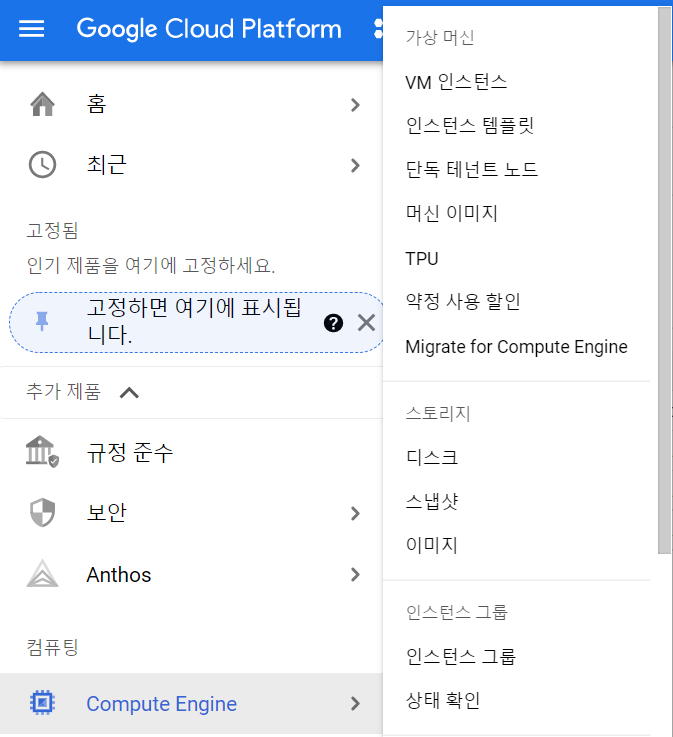Open the 규정 준수 menu item
Image resolution: width=673 pixels, height=737 pixels.
pyautogui.click(x=191, y=452)
